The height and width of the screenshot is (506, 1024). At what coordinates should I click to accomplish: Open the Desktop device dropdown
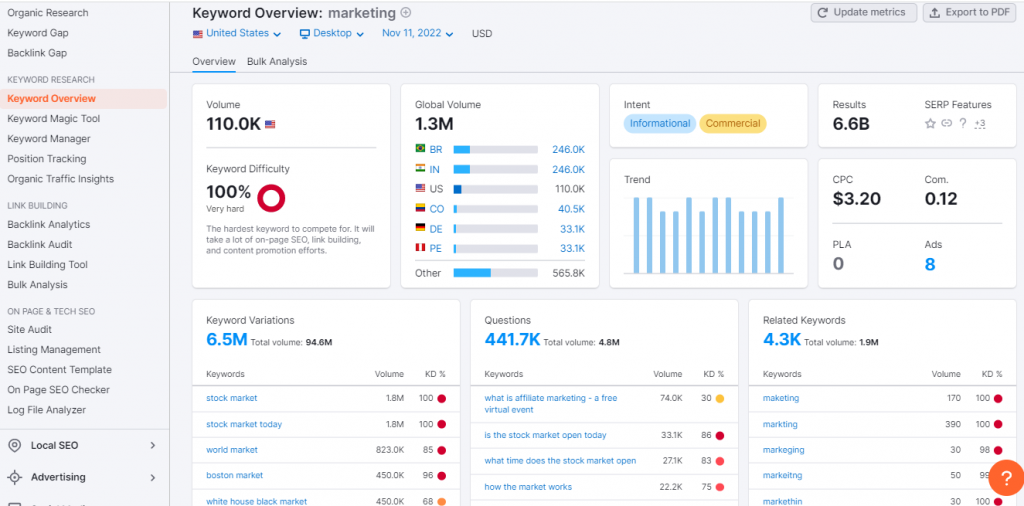point(332,33)
